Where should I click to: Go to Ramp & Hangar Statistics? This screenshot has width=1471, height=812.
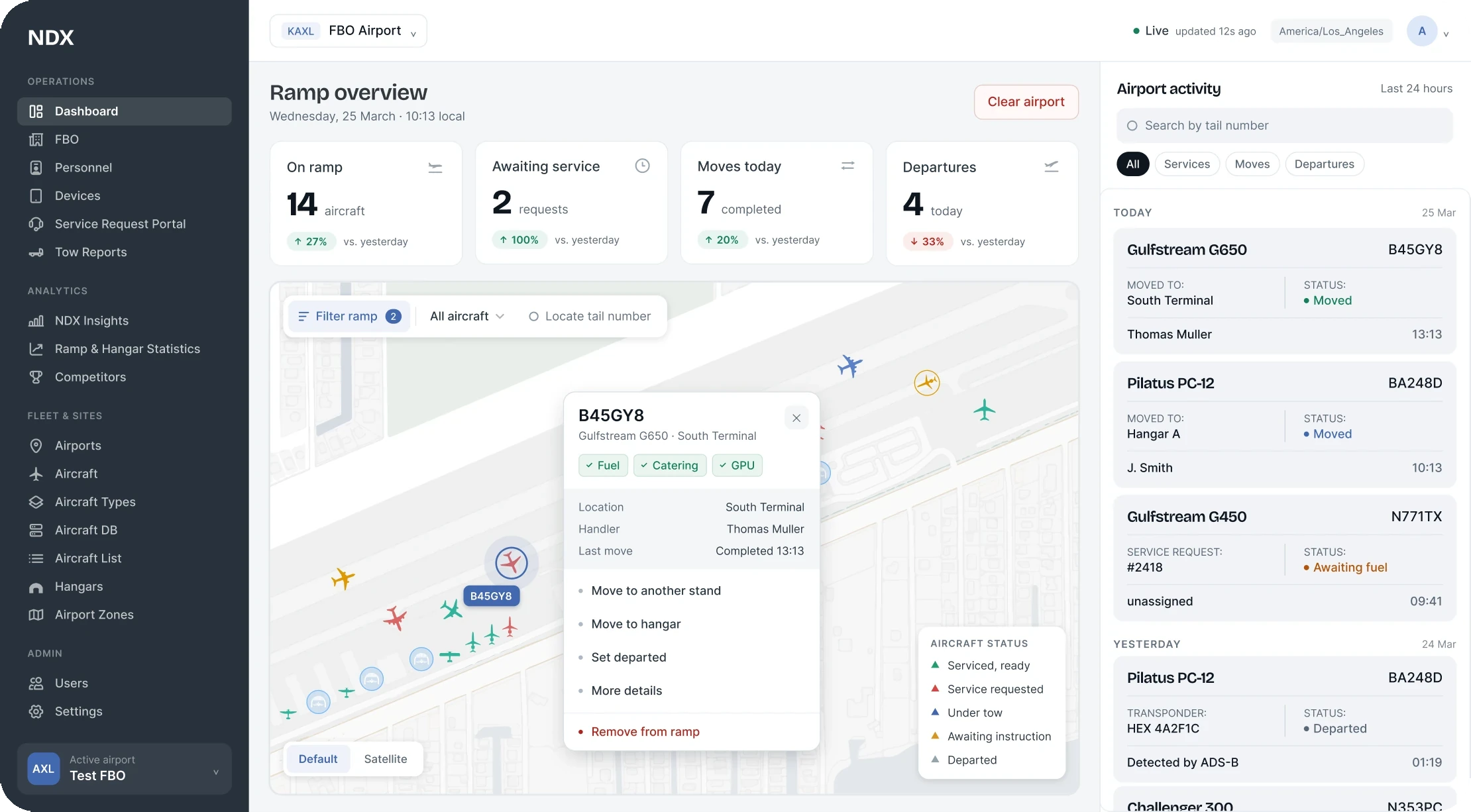125,349
